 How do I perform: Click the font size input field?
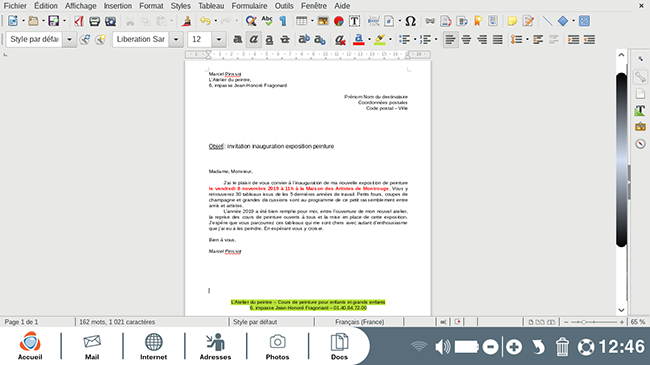200,39
